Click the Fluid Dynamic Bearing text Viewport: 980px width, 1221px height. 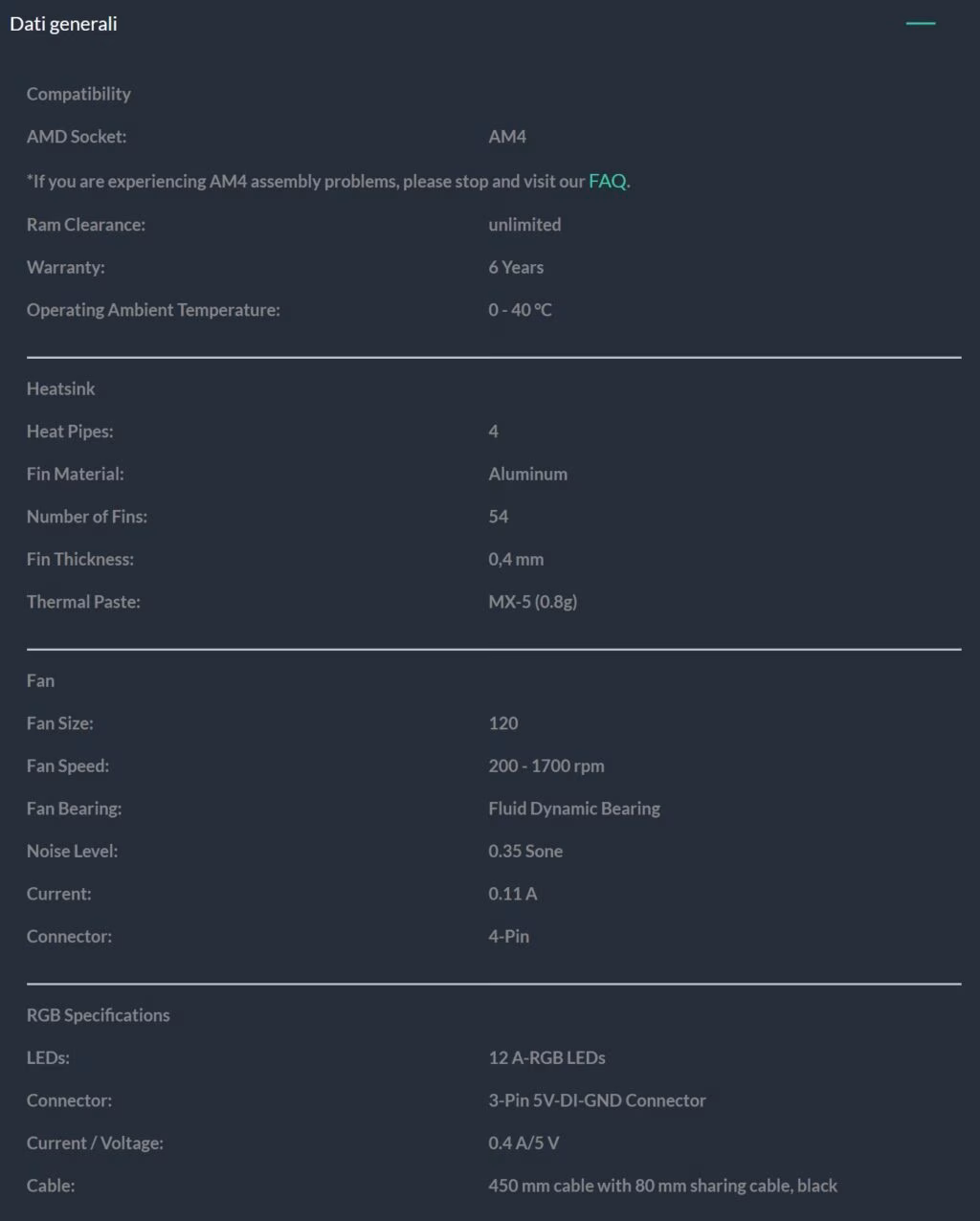coord(574,809)
